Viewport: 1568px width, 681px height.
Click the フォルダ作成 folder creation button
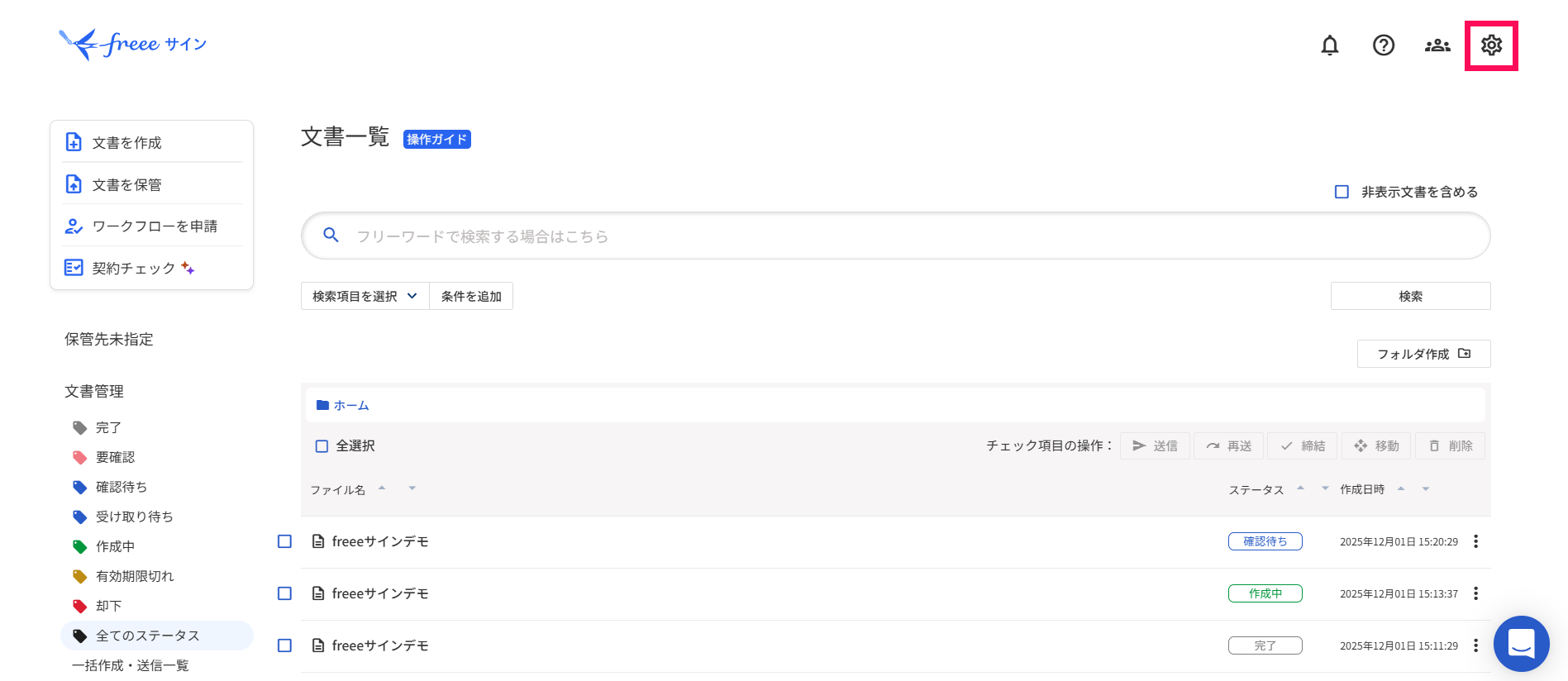click(1423, 354)
